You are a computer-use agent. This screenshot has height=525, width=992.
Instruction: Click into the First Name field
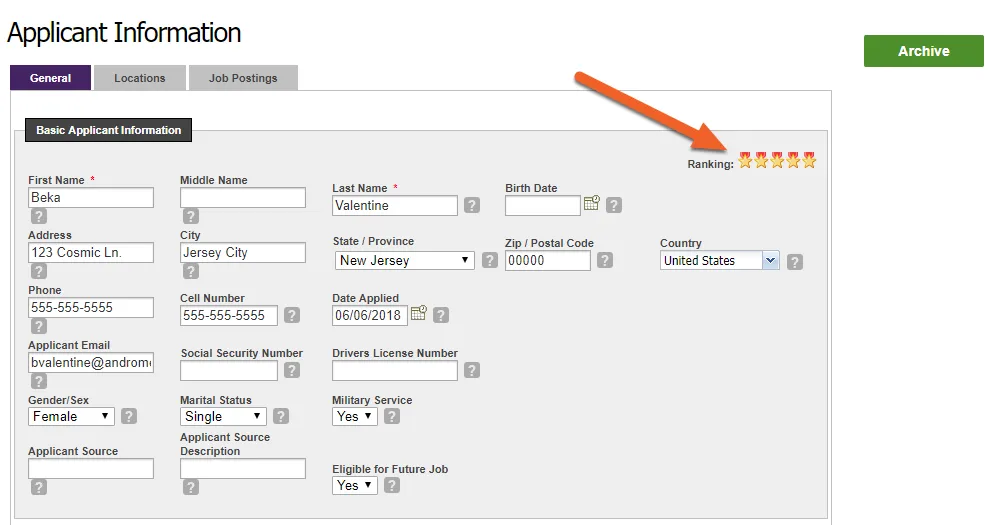tap(90, 197)
